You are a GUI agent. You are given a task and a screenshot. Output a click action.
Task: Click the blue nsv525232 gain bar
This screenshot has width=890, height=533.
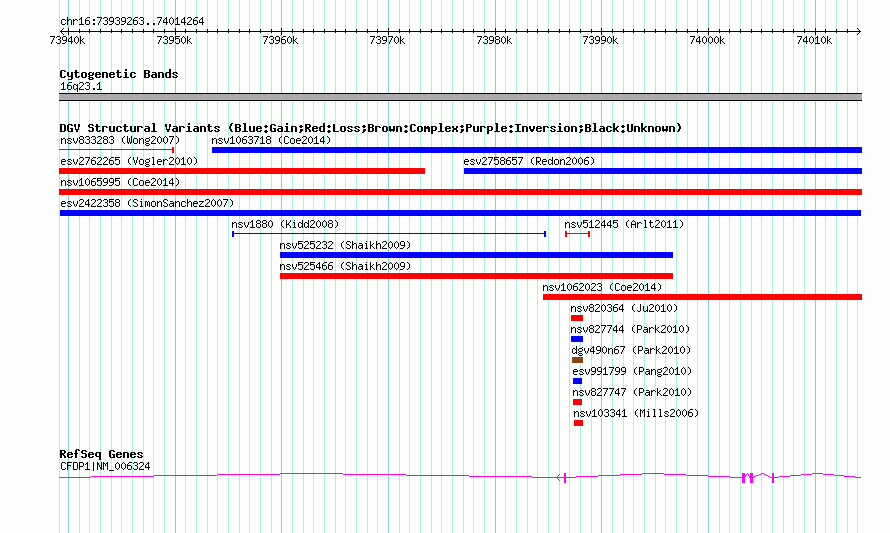click(x=476, y=255)
